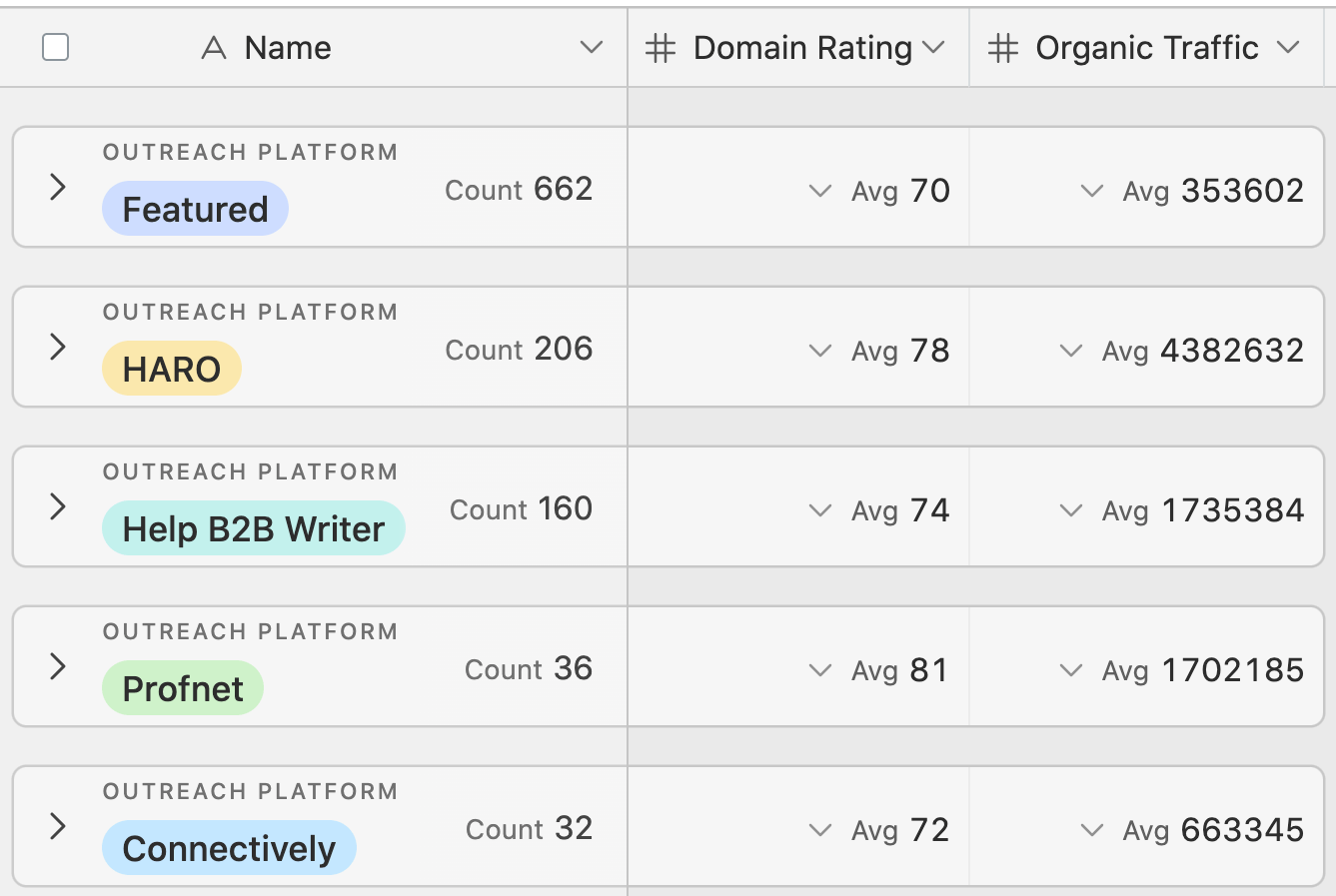Select the Help B2B Writer tag
The image size is (1336, 896).
pyautogui.click(x=253, y=528)
